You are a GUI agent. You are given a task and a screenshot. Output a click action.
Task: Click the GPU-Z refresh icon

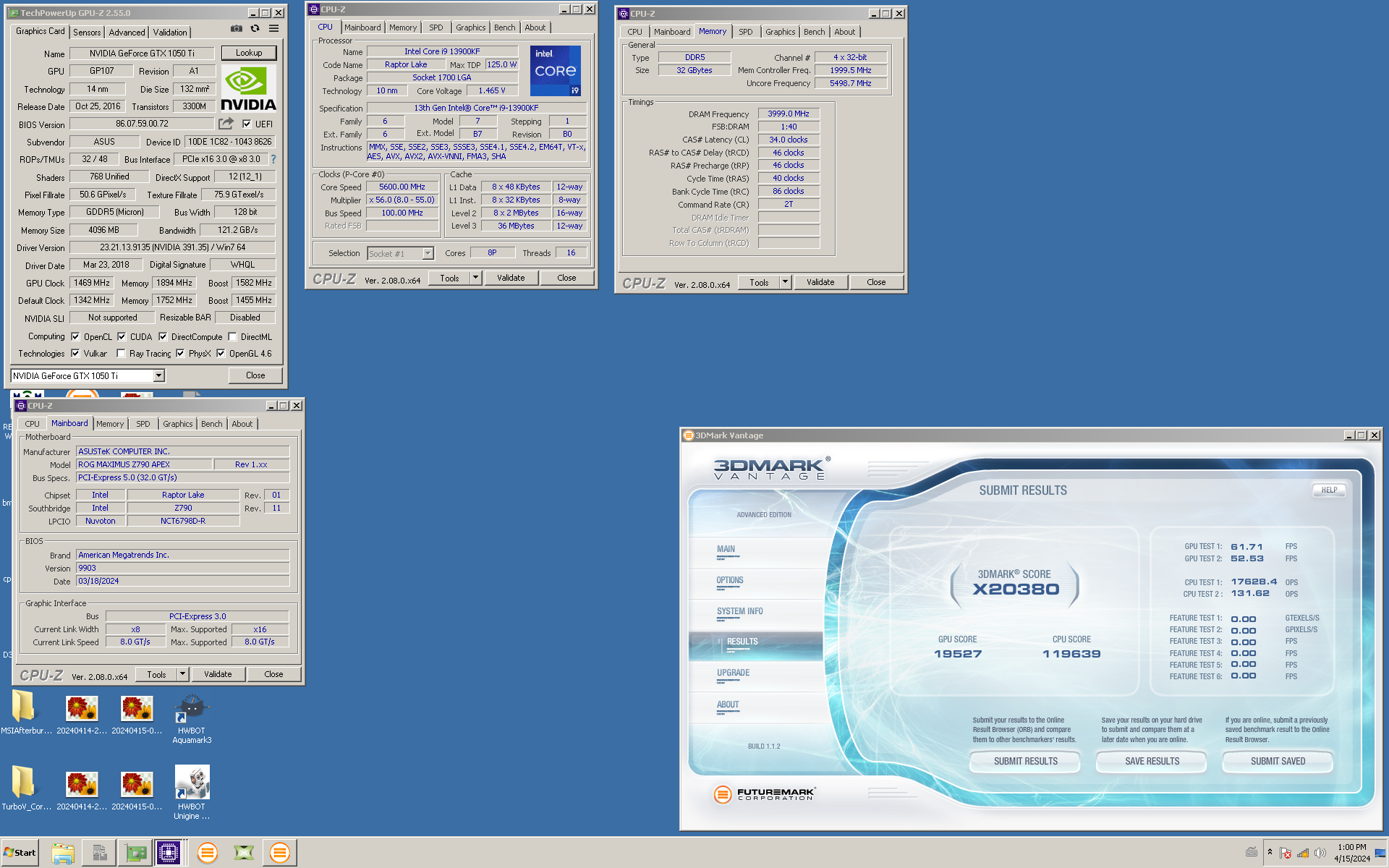point(255,29)
